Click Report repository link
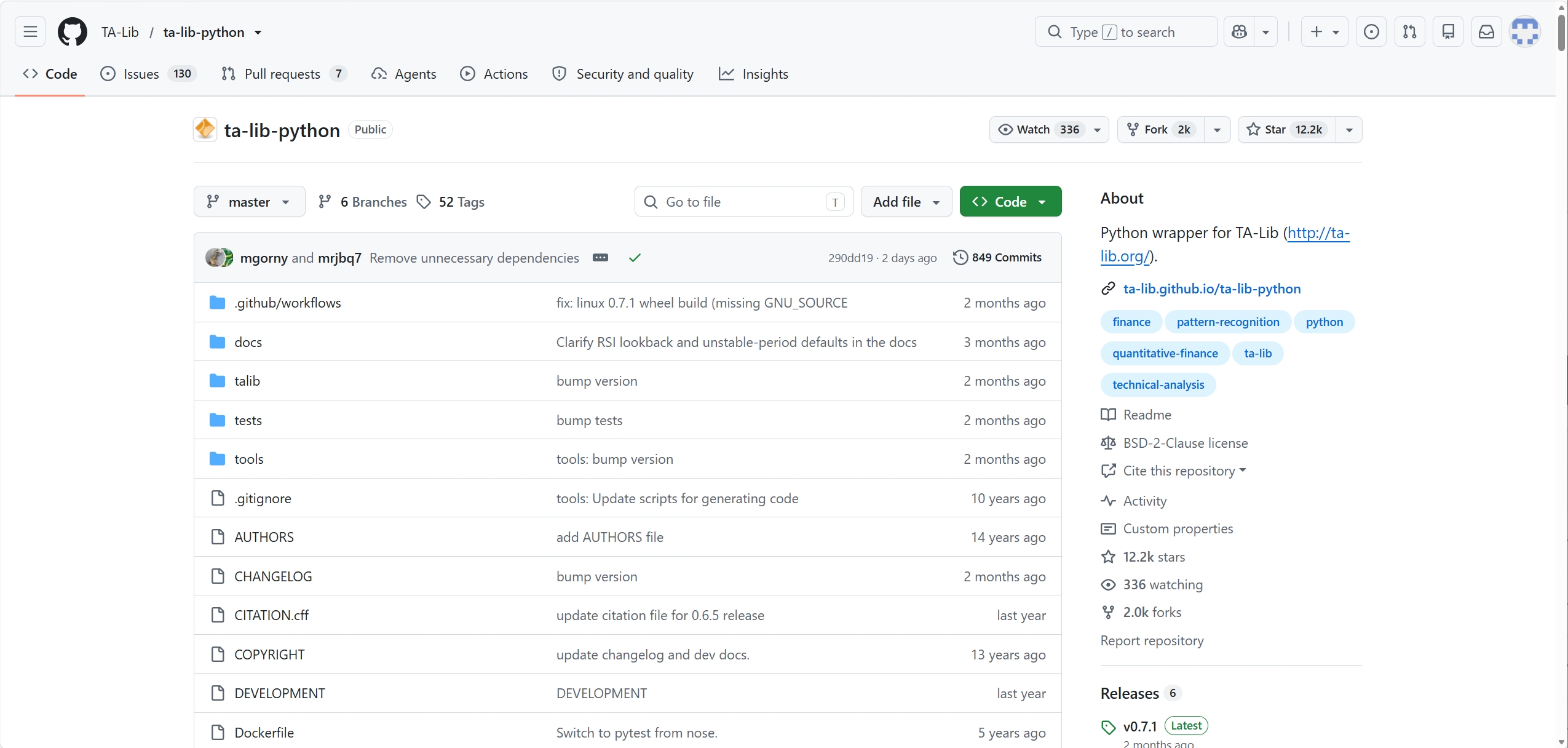This screenshot has height=748, width=1568. coord(1152,640)
